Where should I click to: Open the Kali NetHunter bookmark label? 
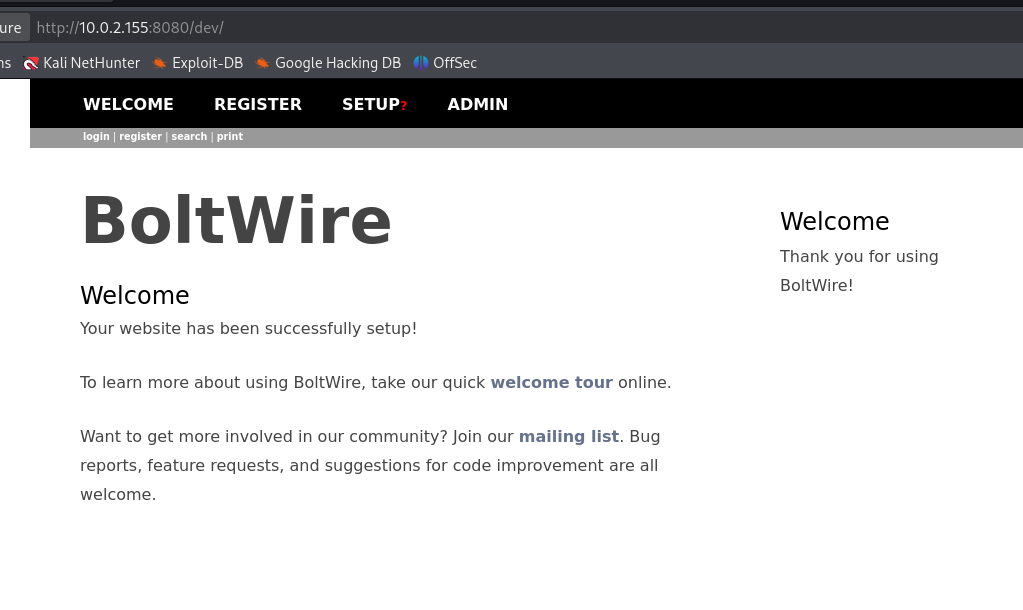point(91,63)
